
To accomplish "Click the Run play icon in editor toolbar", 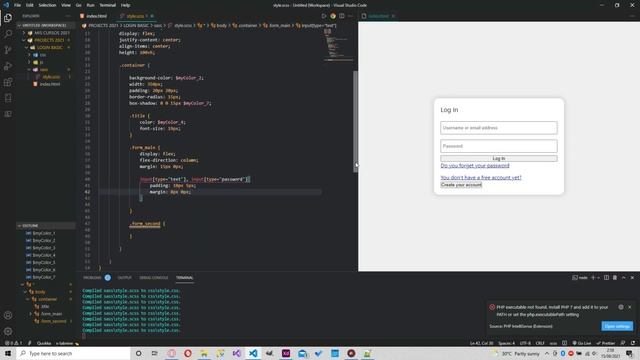I will click(324, 16).
